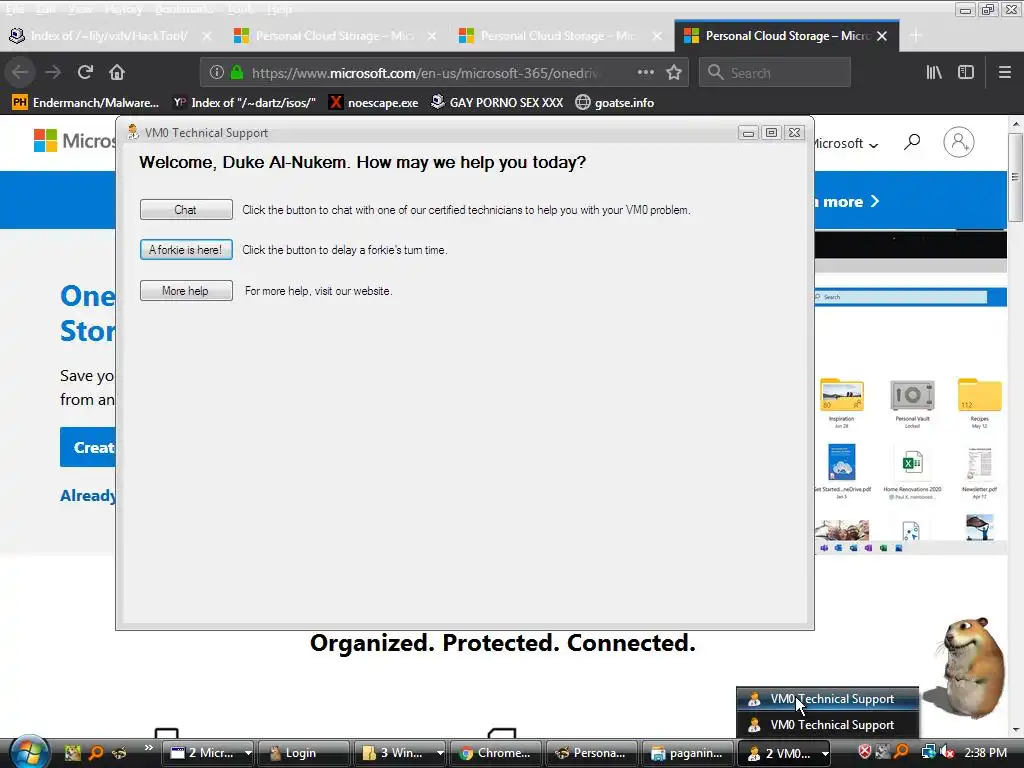Switch to the 'Persona...' taskbar button
1024x768 pixels.
pyautogui.click(x=591, y=753)
